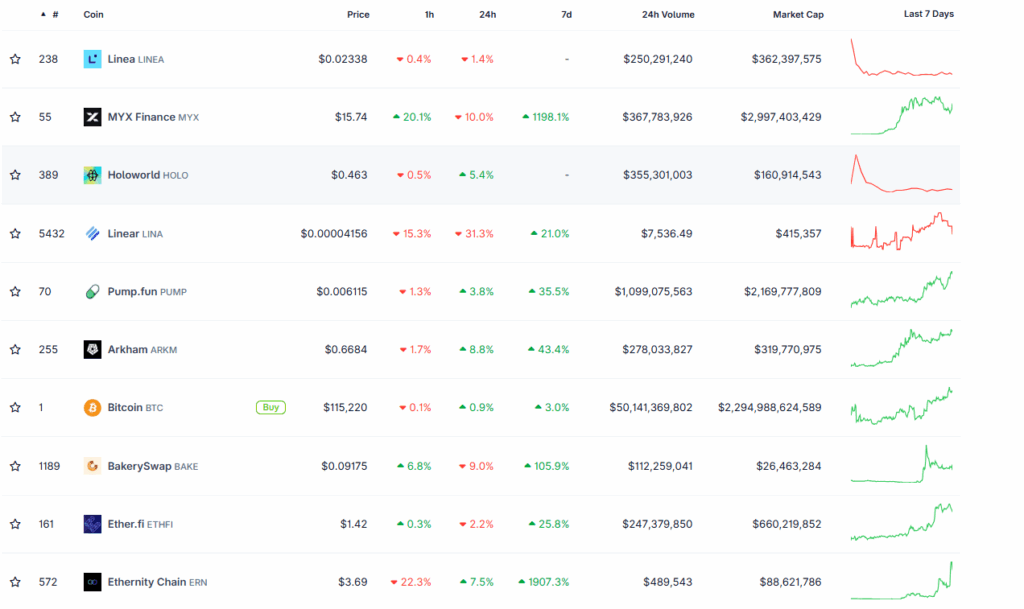Click the 7d column header
The height and width of the screenshot is (609, 1024).
pyautogui.click(x=566, y=15)
